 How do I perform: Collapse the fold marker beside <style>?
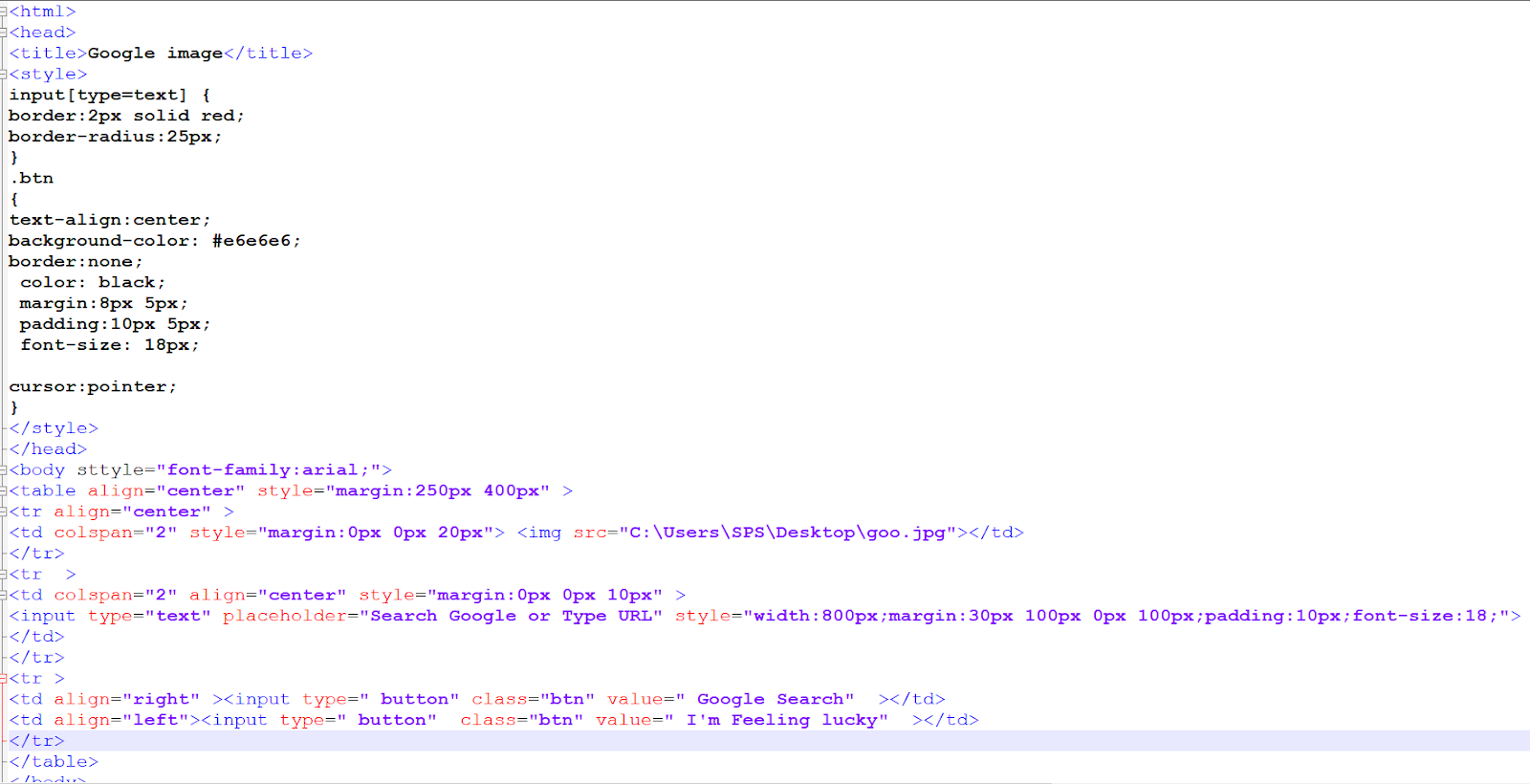click(4, 75)
